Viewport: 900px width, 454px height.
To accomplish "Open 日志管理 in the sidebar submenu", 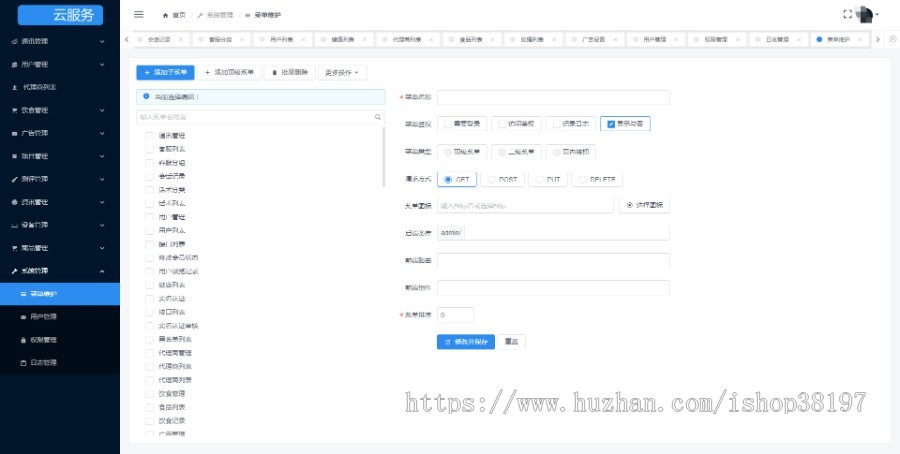I will (x=60, y=363).
